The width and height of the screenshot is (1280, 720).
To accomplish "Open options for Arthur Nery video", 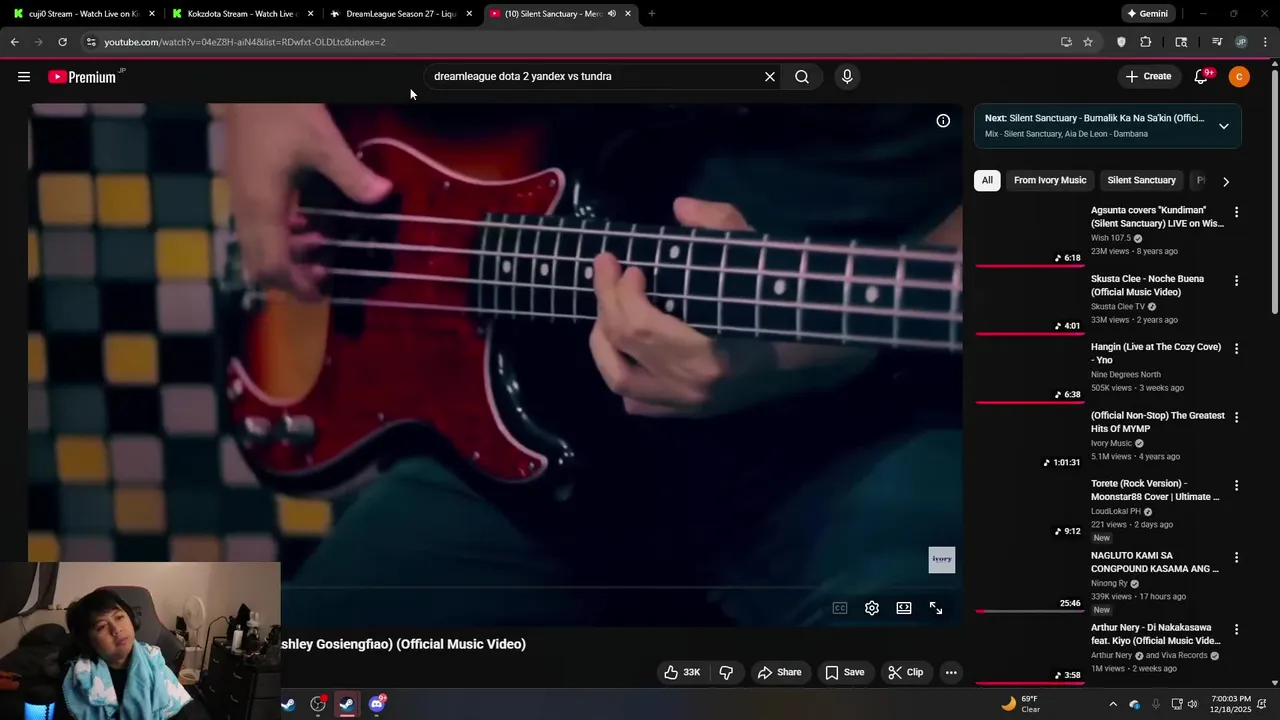I will tap(1236, 629).
